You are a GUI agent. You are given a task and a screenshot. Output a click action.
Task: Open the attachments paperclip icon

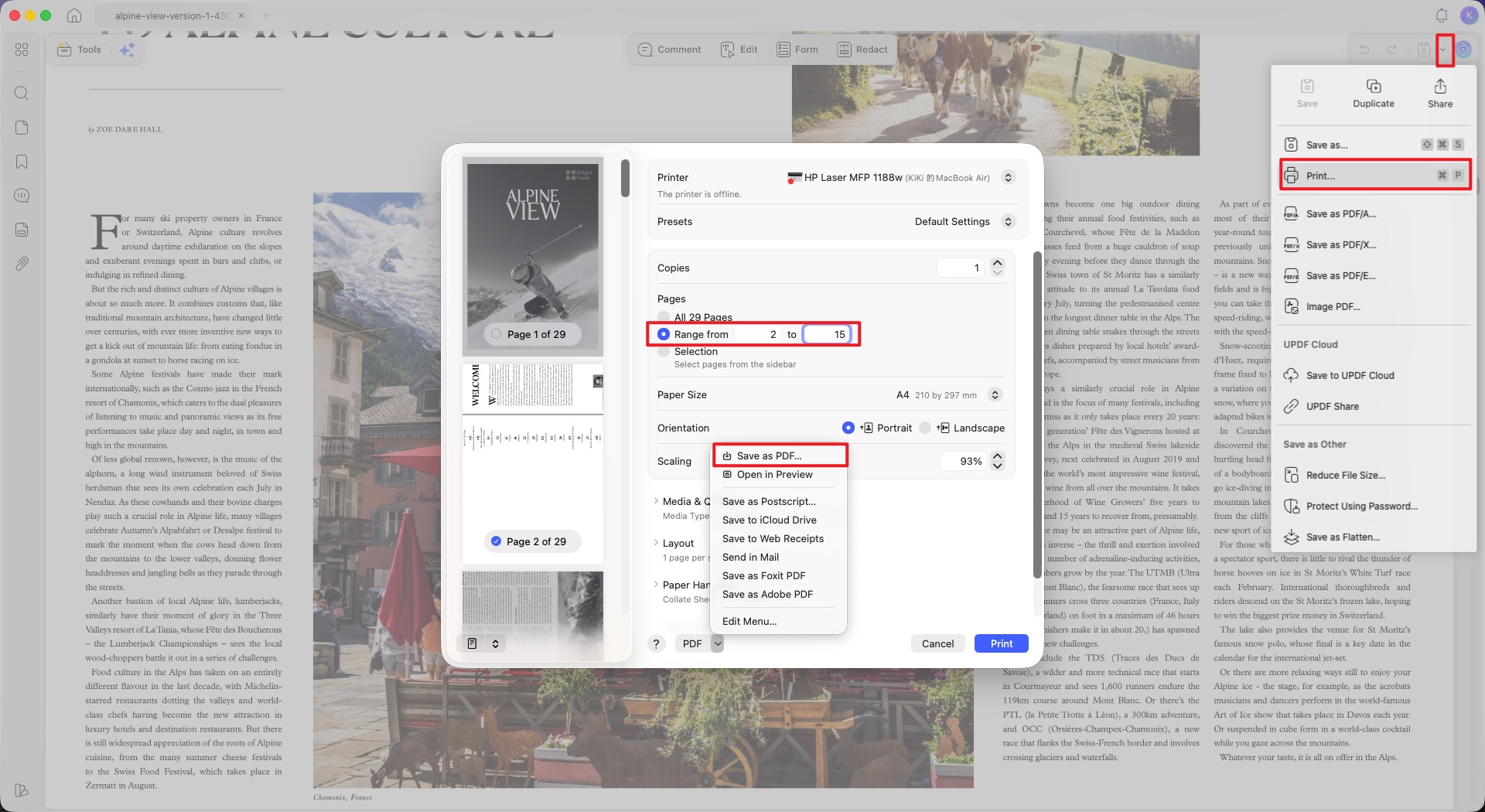click(x=22, y=264)
